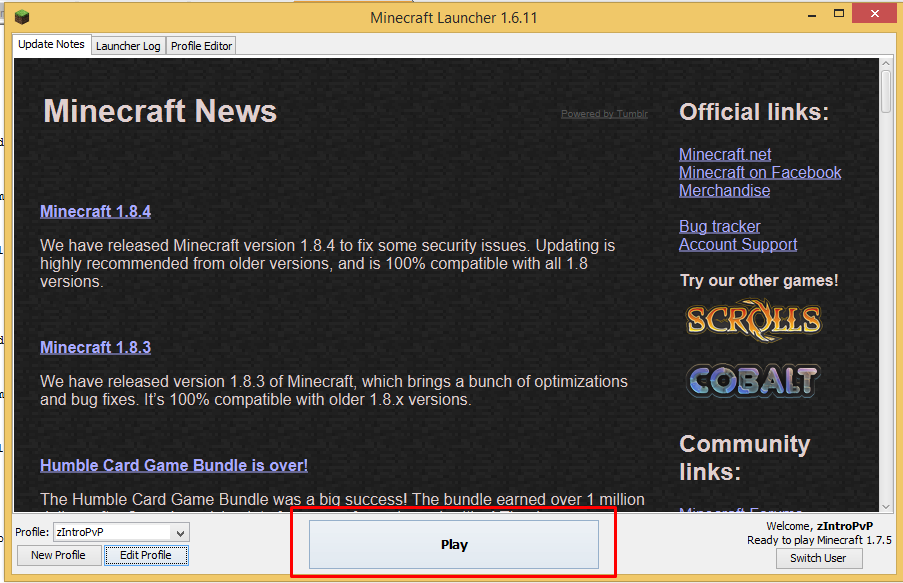903x583 pixels.
Task: Click the news panel scrollbar thumb
Action: [886, 91]
